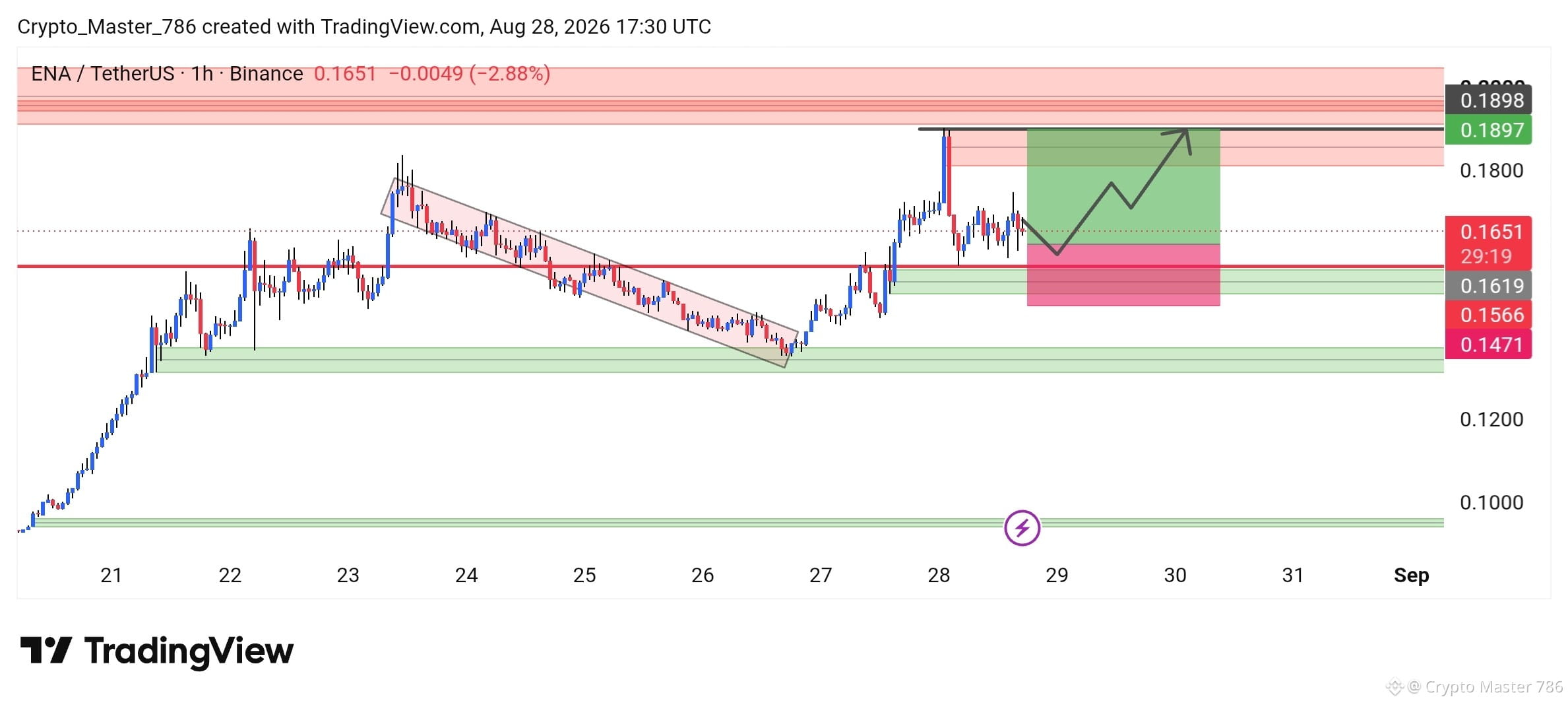This screenshot has height=703, width=1568.
Task: Click the gray 0.1619 price label
Action: [x=1488, y=286]
